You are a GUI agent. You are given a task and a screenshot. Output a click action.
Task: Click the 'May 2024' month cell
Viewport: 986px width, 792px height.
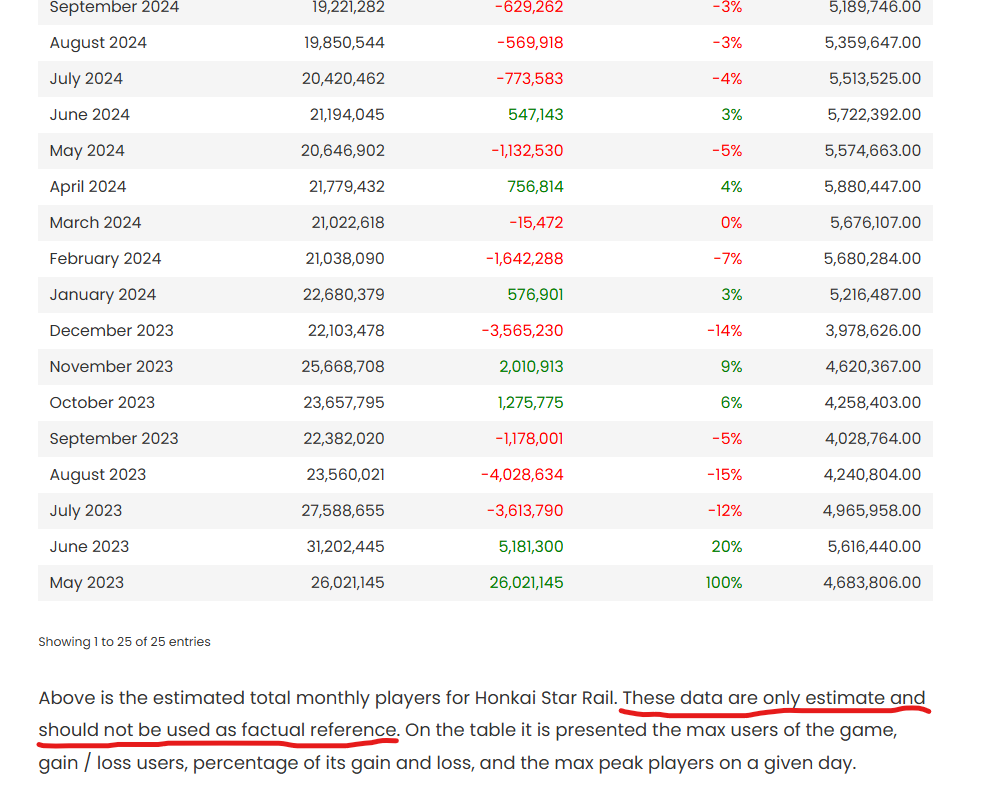pos(87,151)
